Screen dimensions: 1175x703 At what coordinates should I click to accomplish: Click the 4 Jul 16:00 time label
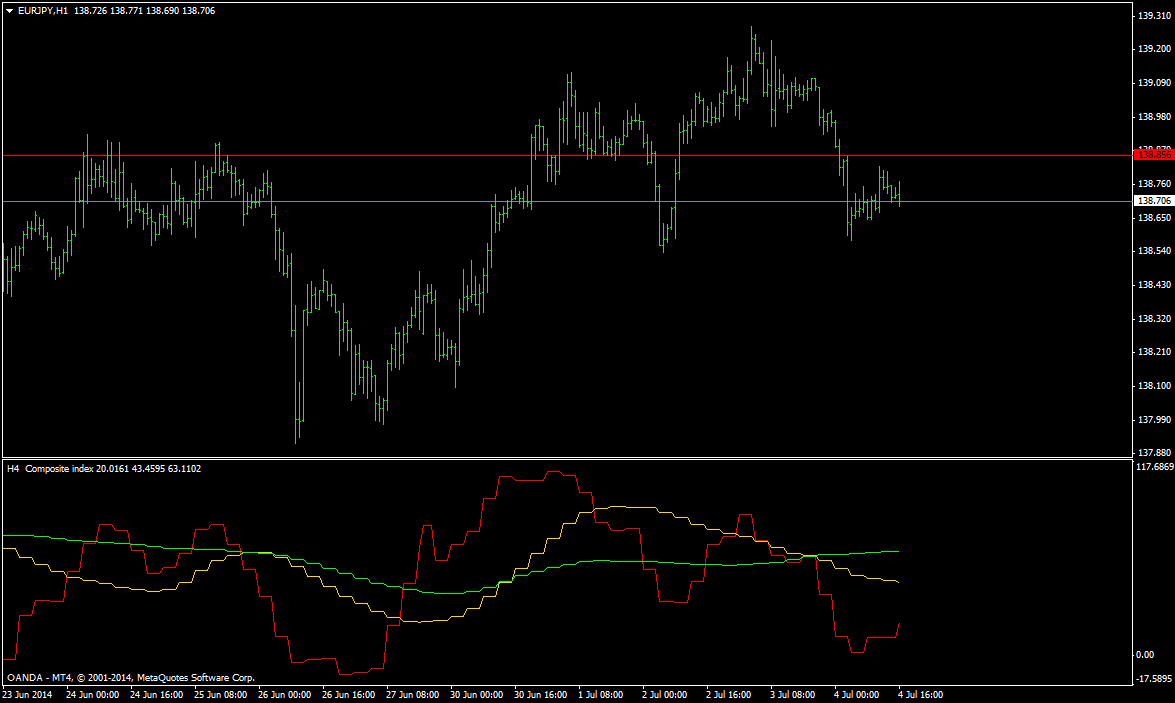tap(921, 695)
